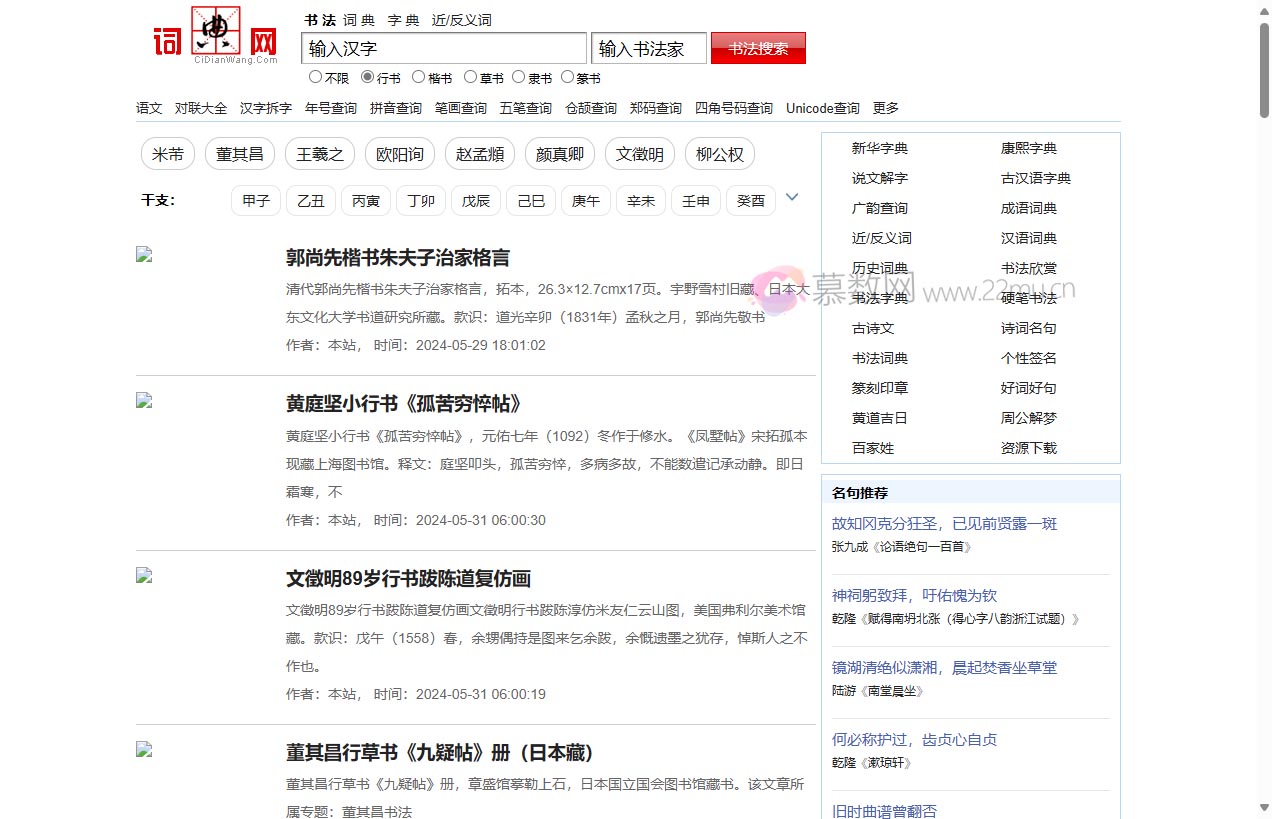Open the 新华字典 sidebar link
This screenshot has width=1272, height=819.
[x=881, y=148]
